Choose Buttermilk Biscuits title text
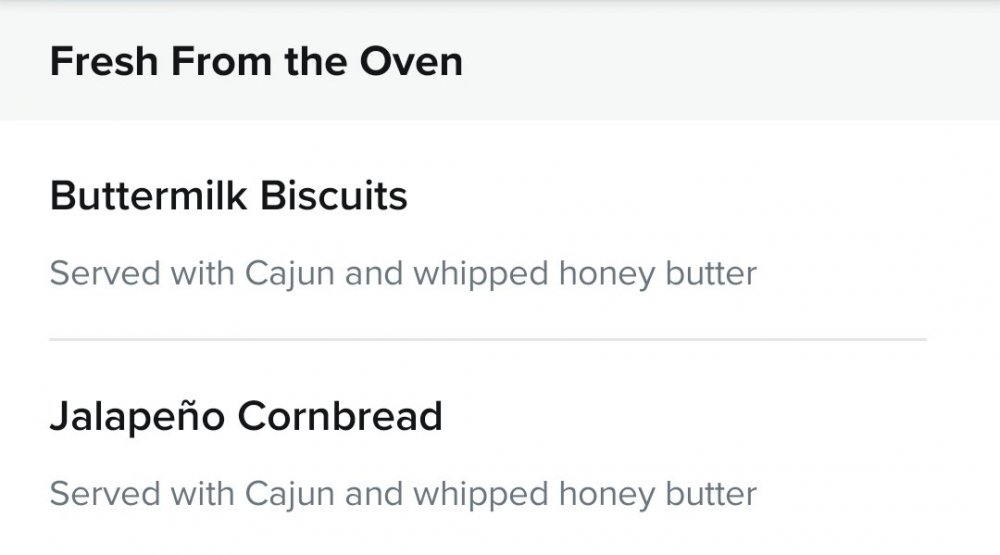This screenshot has width=1000, height=555. 228,195
